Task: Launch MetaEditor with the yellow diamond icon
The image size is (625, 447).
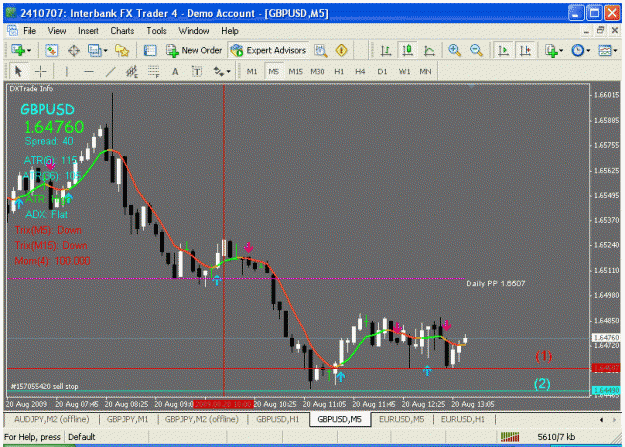Action: [x=342, y=50]
